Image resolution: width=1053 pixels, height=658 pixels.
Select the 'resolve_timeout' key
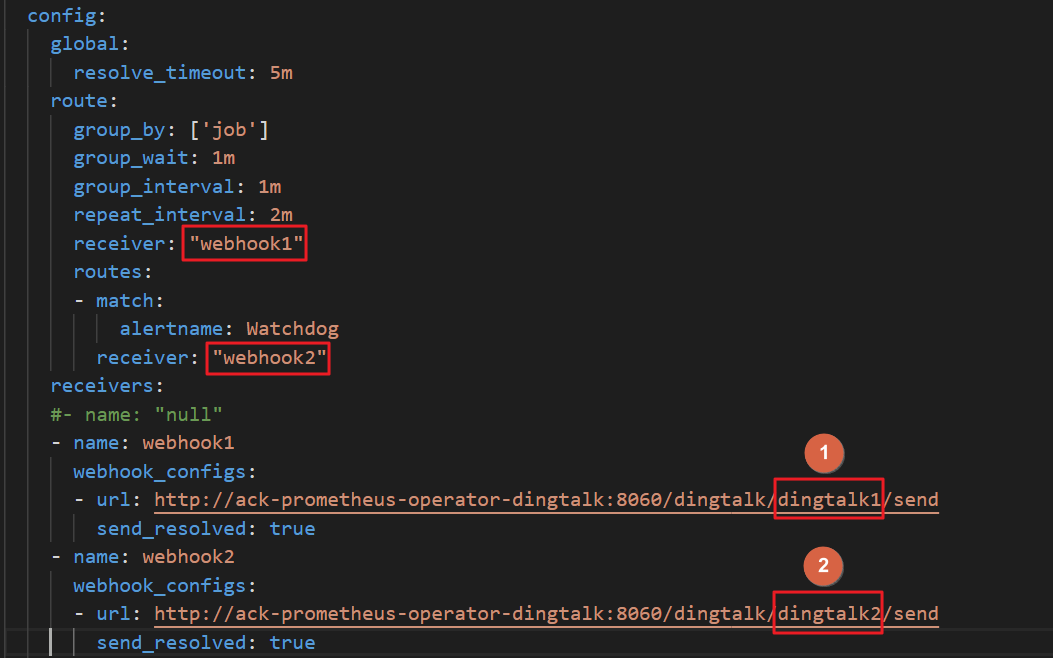pyautogui.click(x=160, y=73)
